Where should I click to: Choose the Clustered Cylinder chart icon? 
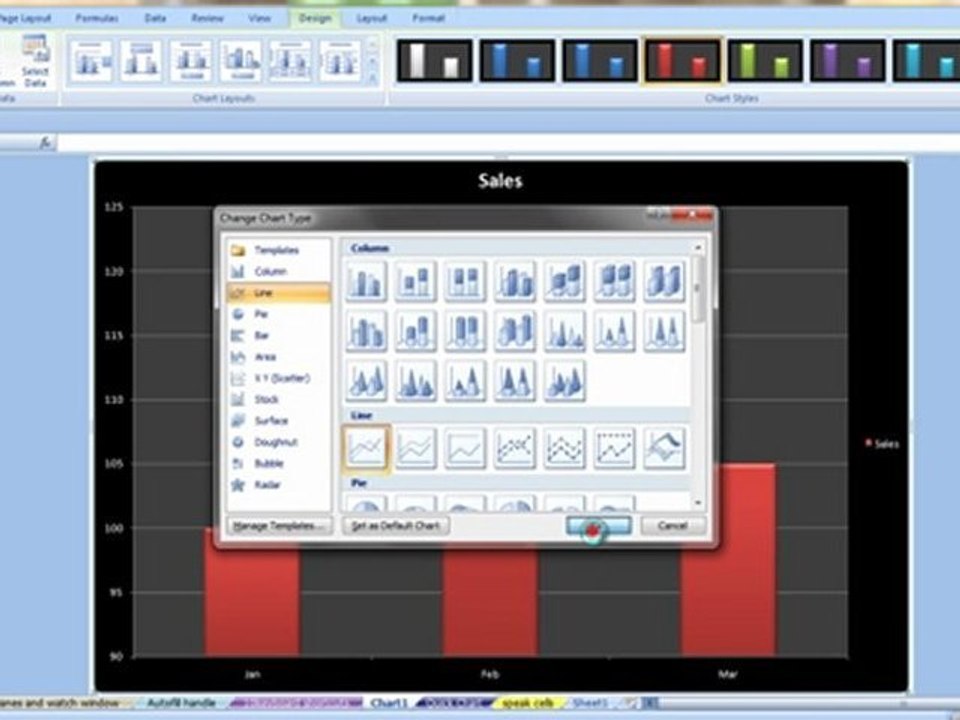tap(366, 331)
